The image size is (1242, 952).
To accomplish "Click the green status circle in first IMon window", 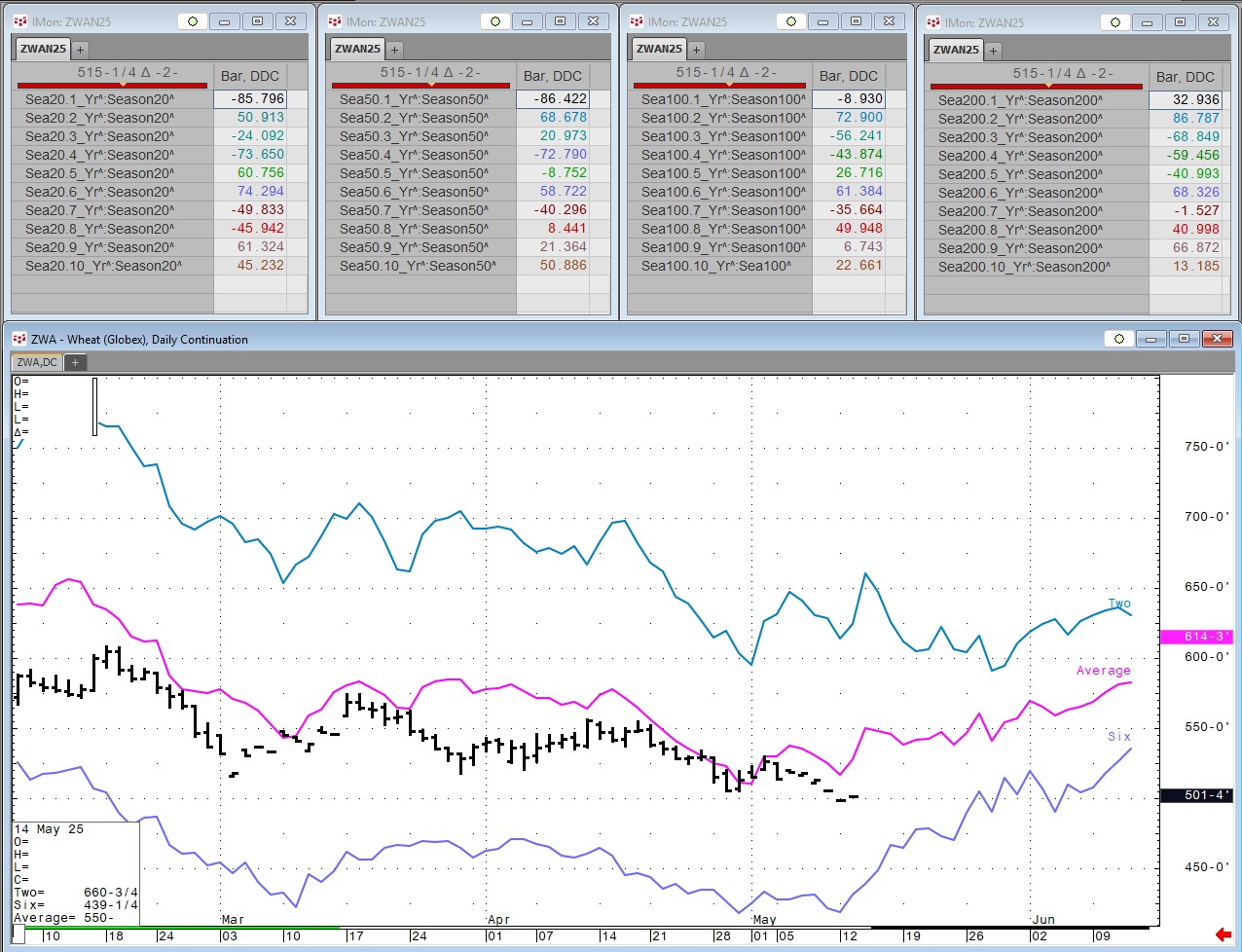I will point(192,21).
